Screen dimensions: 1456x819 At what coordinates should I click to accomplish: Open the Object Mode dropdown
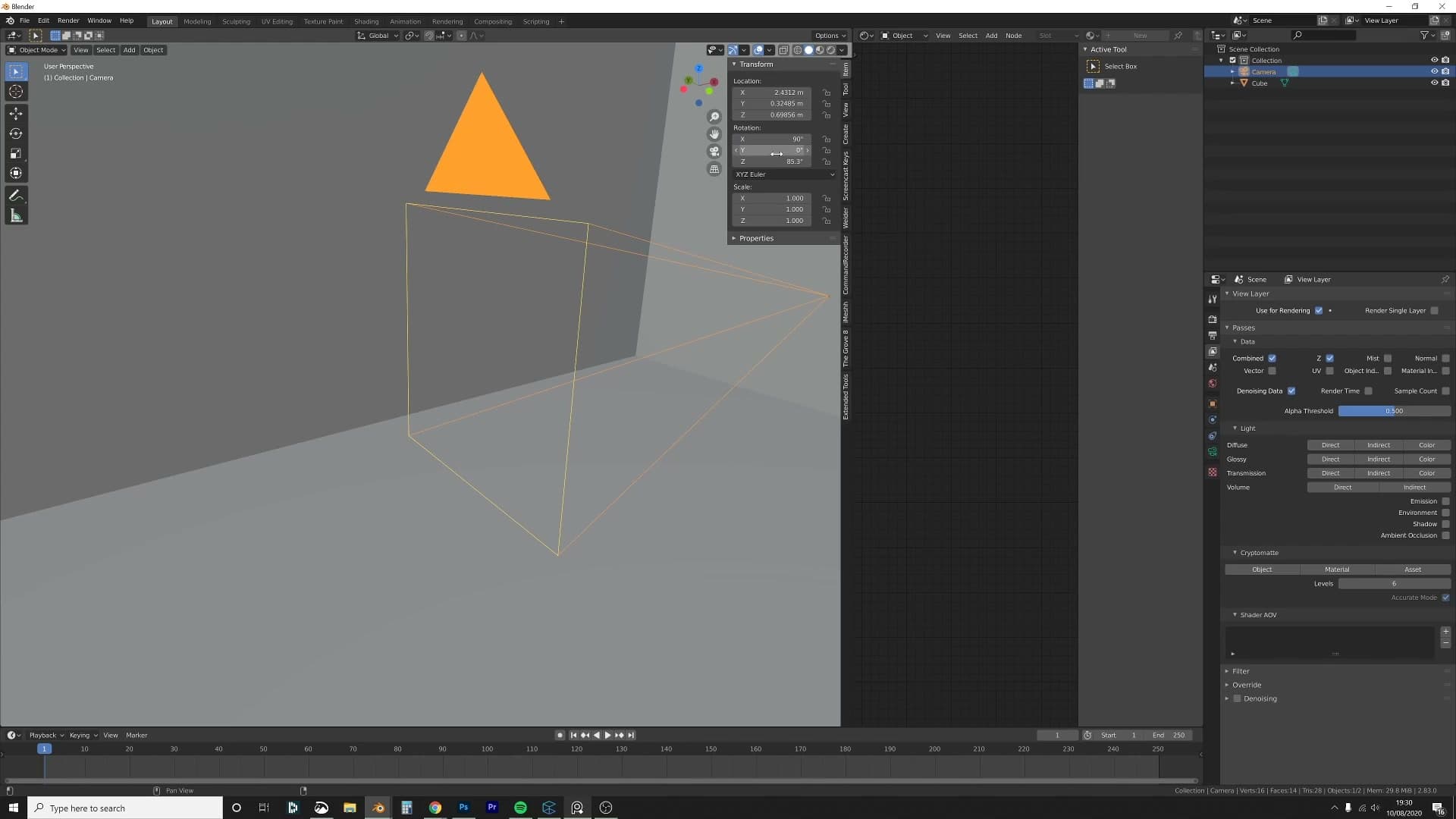(x=37, y=50)
